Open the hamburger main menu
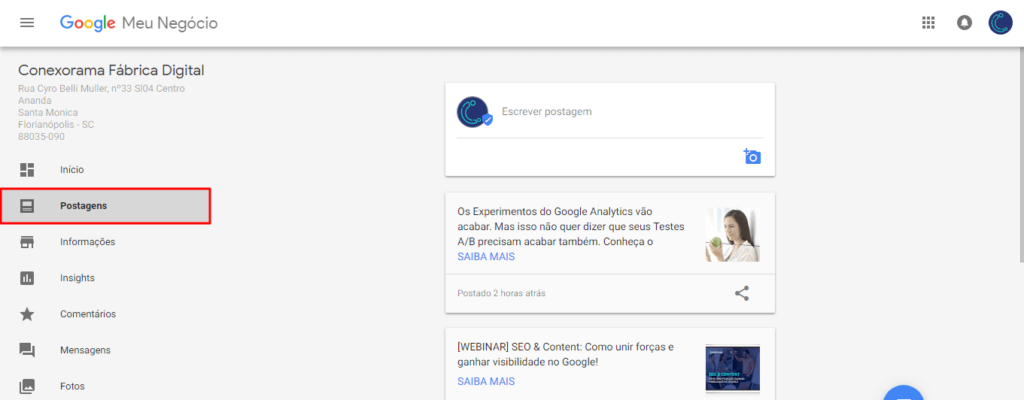The height and width of the screenshot is (400, 1024). 27,23
